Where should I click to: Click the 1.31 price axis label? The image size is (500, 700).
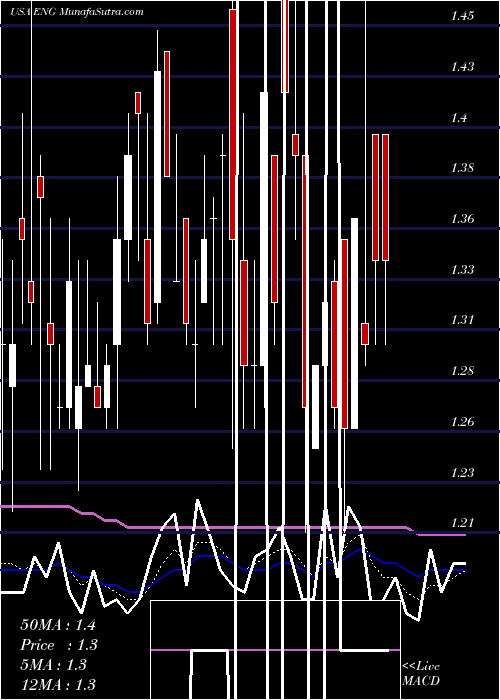(462, 320)
